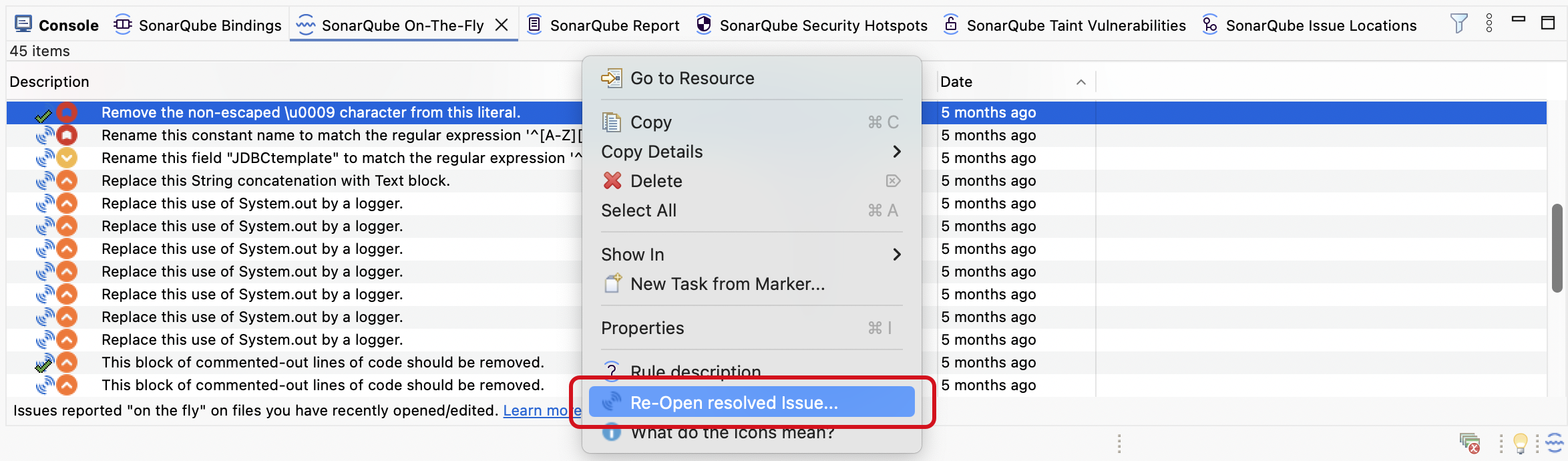1568x461 pixels.
Task: Click the New Task clipboard icon
Action: pos(612,283)
